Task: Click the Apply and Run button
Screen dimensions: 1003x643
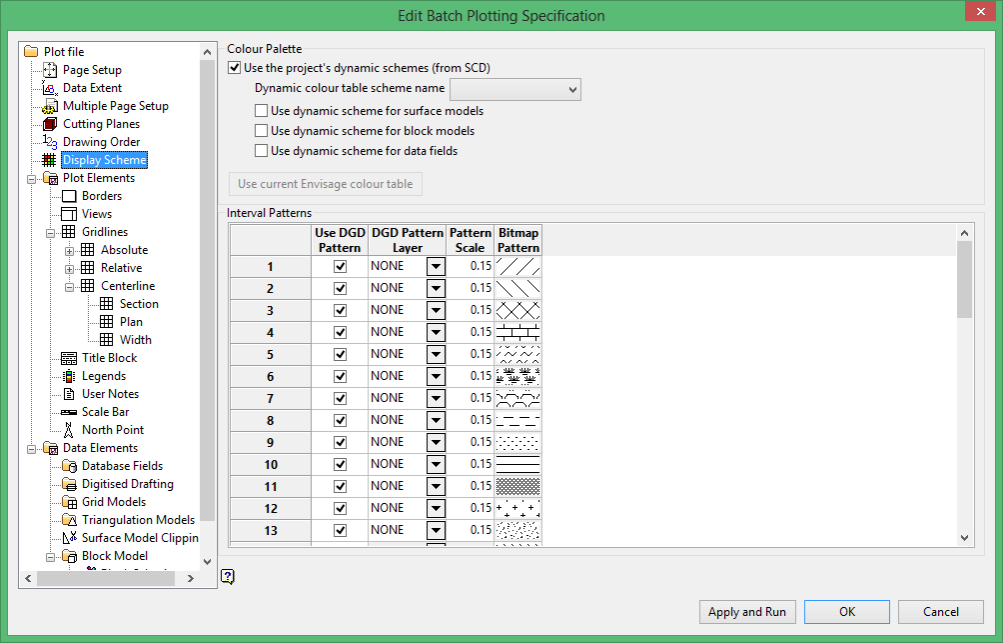Action: click(x=747, y=612)
